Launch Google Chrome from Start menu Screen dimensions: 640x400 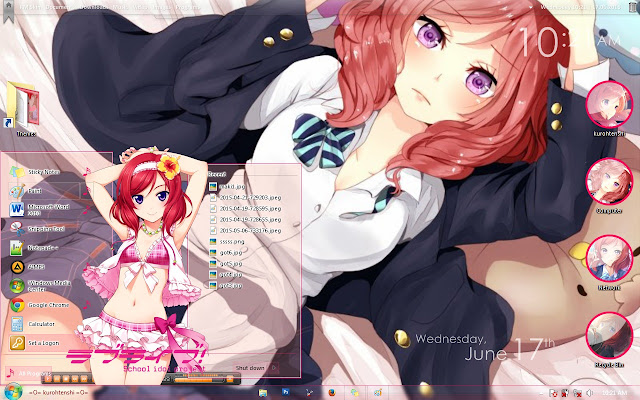pyautogui.click(x=41, y=305)
